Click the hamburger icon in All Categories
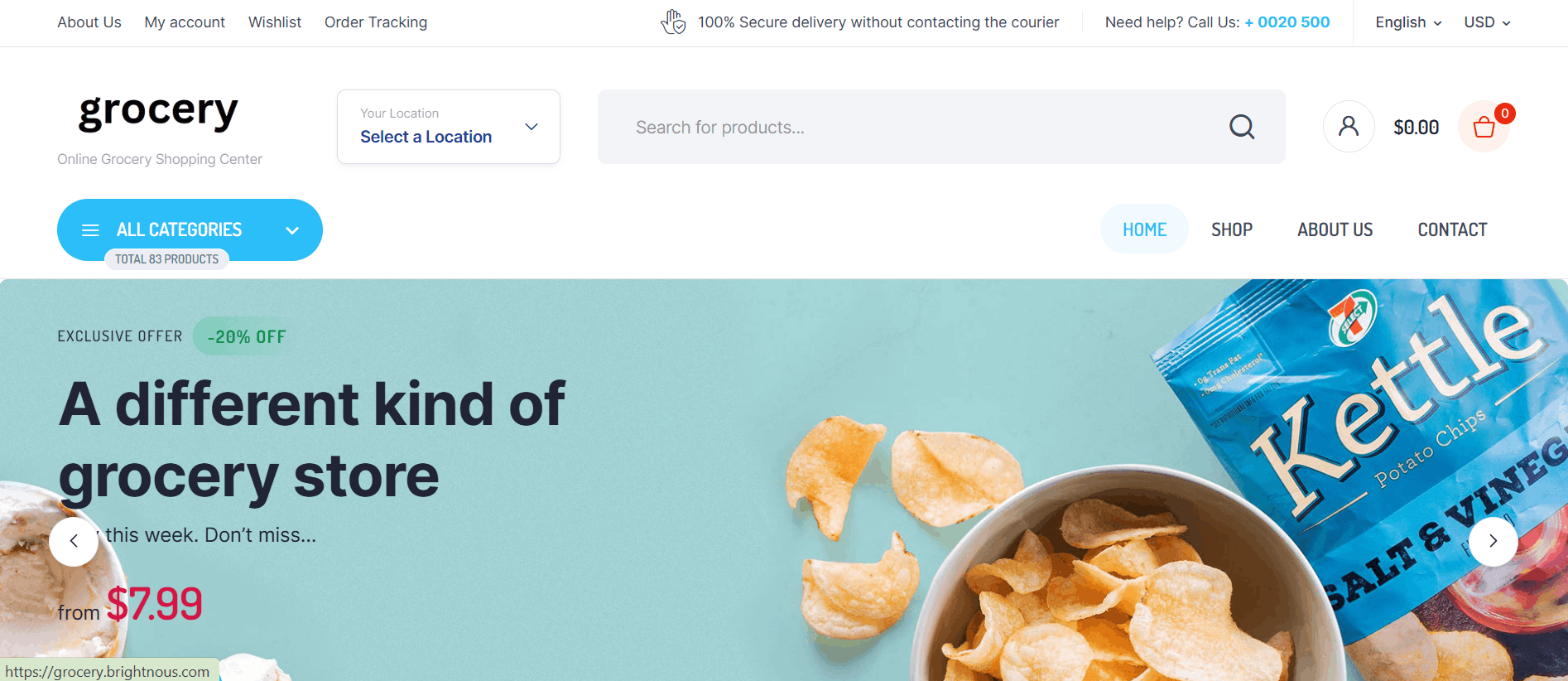The width and height of the screenshot is (1568, 681). [90, 230]
